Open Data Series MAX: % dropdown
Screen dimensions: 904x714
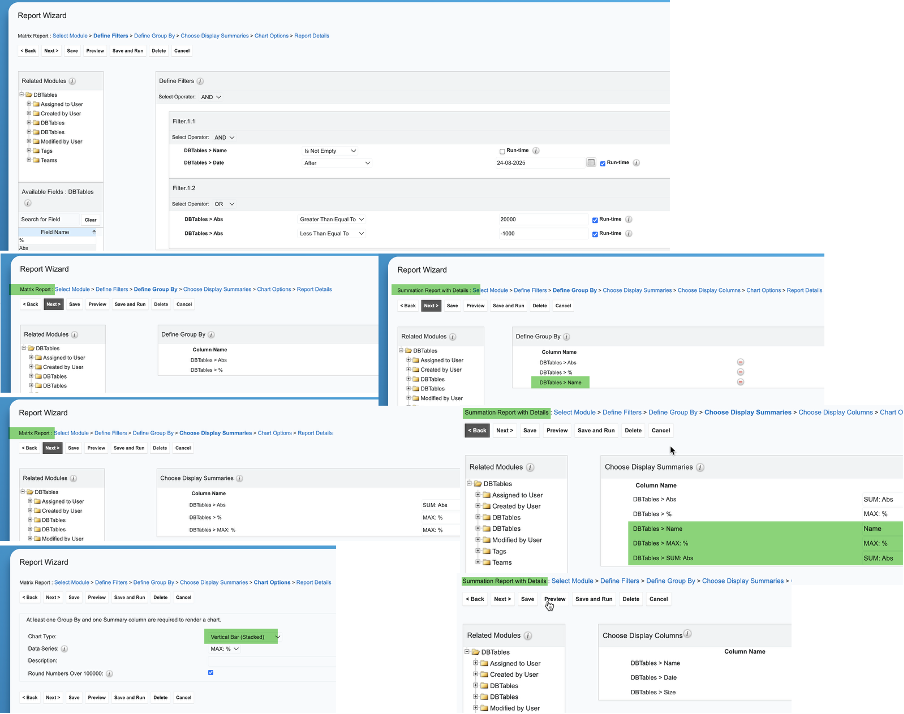pos(225,649)
